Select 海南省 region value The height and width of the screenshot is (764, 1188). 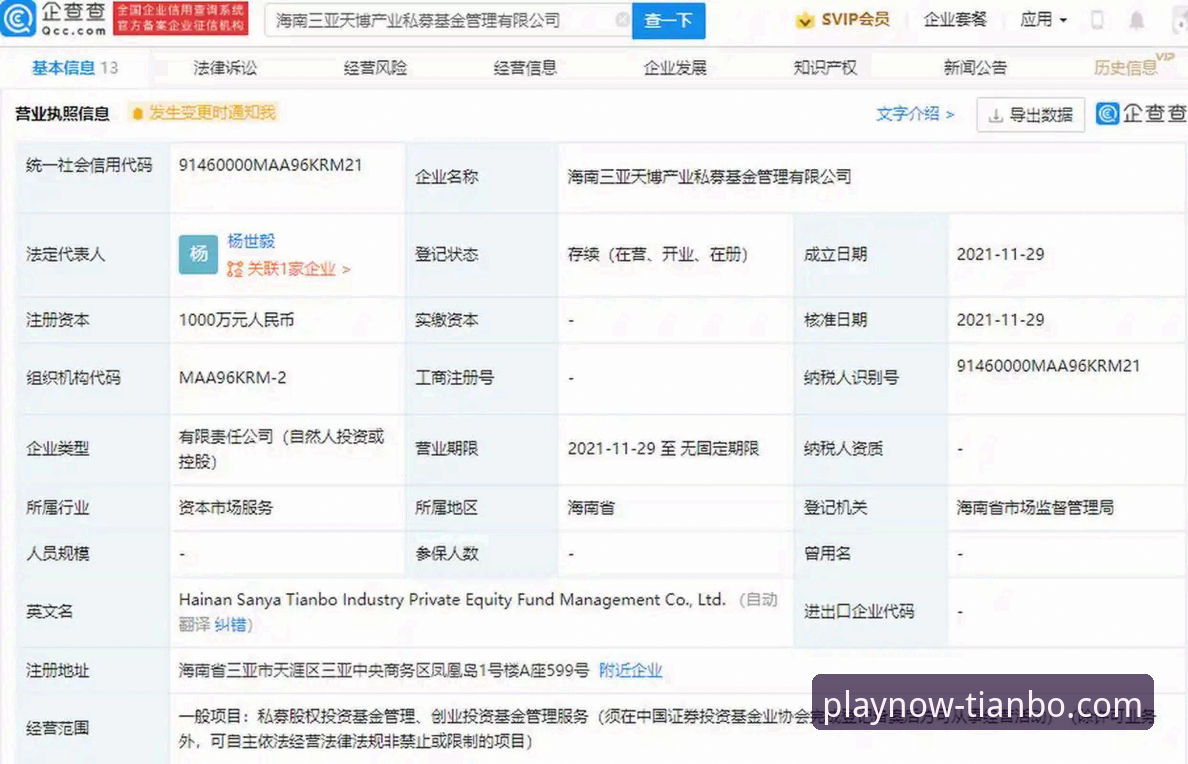tap(591, 508)
